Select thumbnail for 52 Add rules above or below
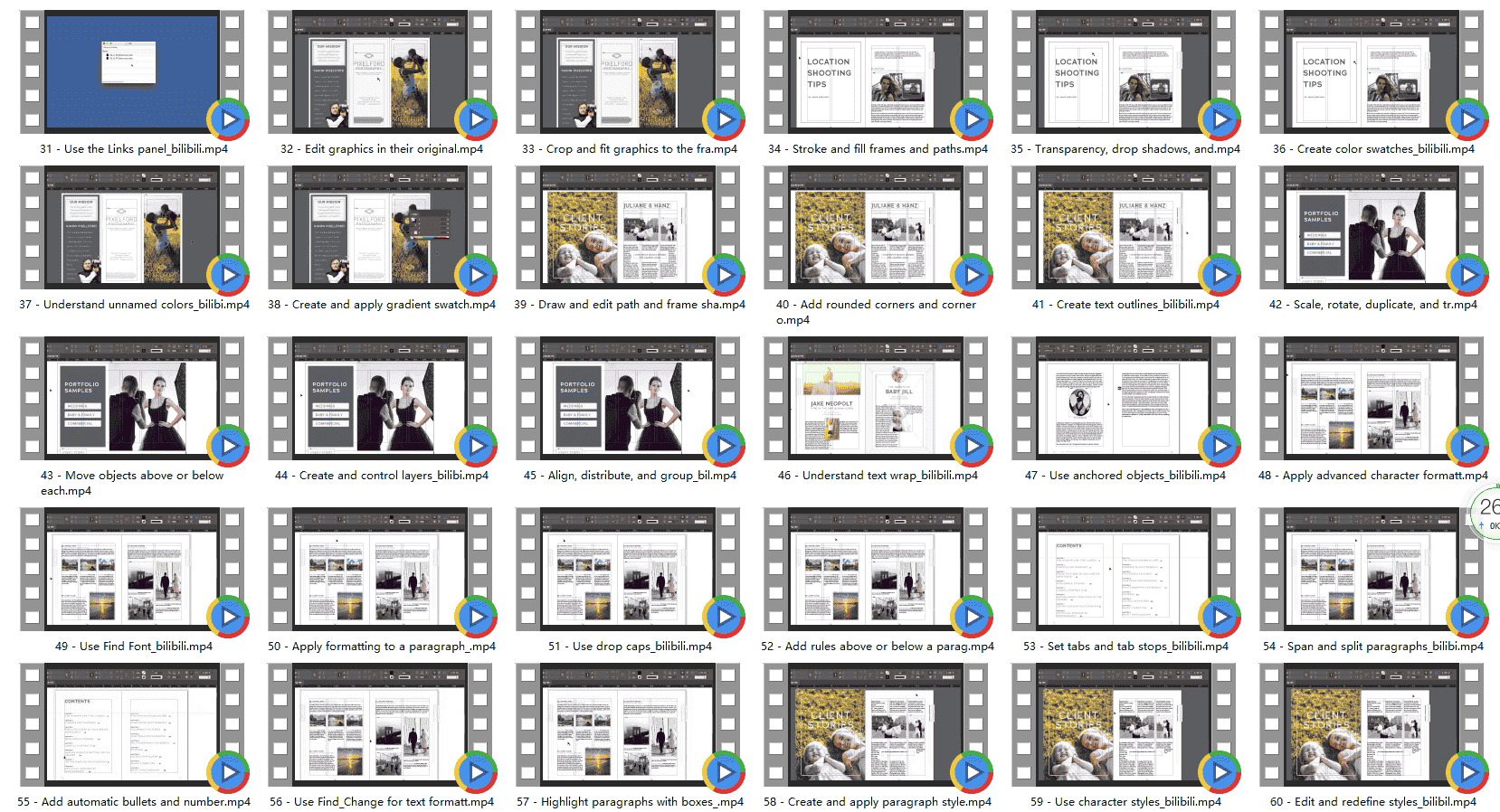 point(876,570)
